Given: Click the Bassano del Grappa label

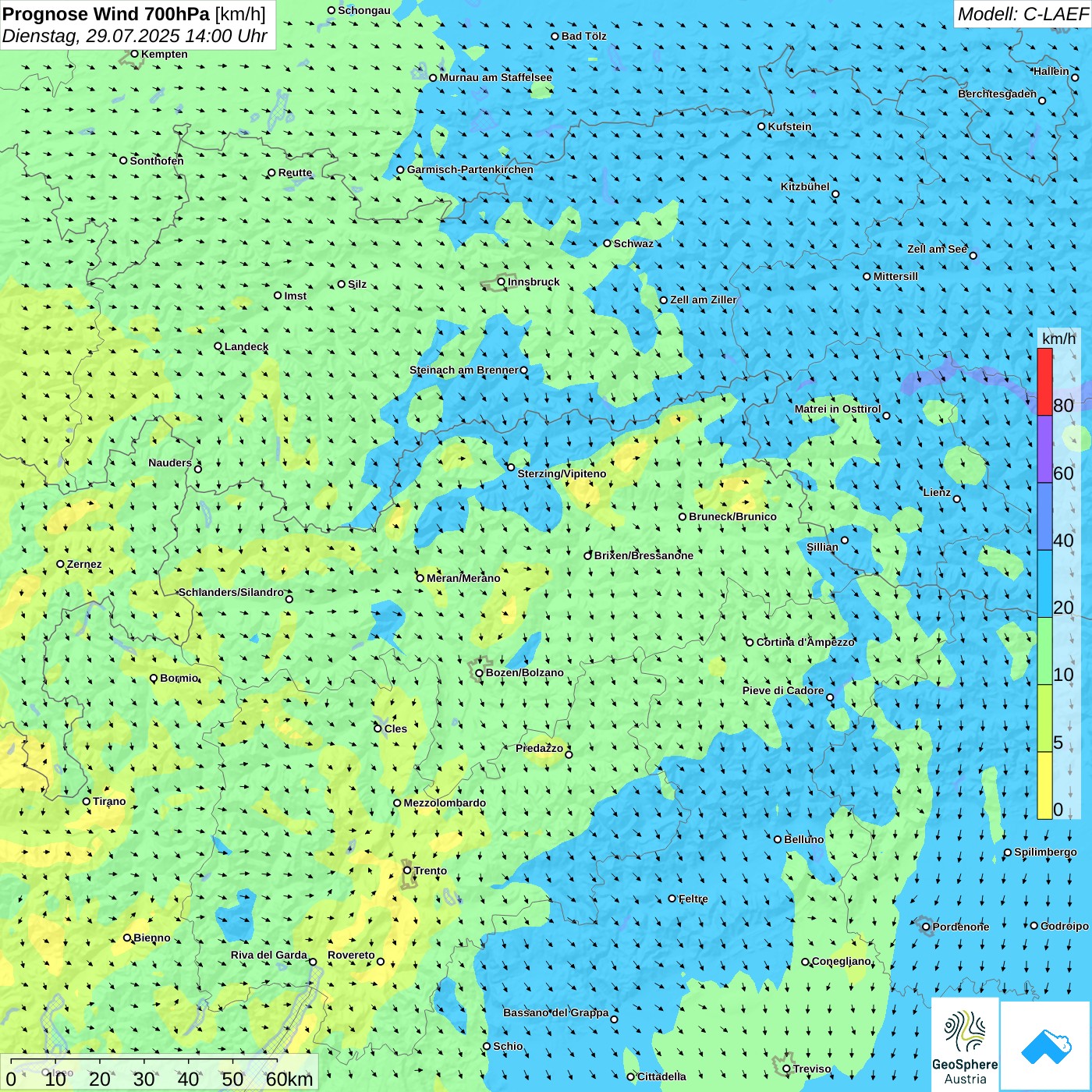Looking at the screenshot, I should 556,1012.
